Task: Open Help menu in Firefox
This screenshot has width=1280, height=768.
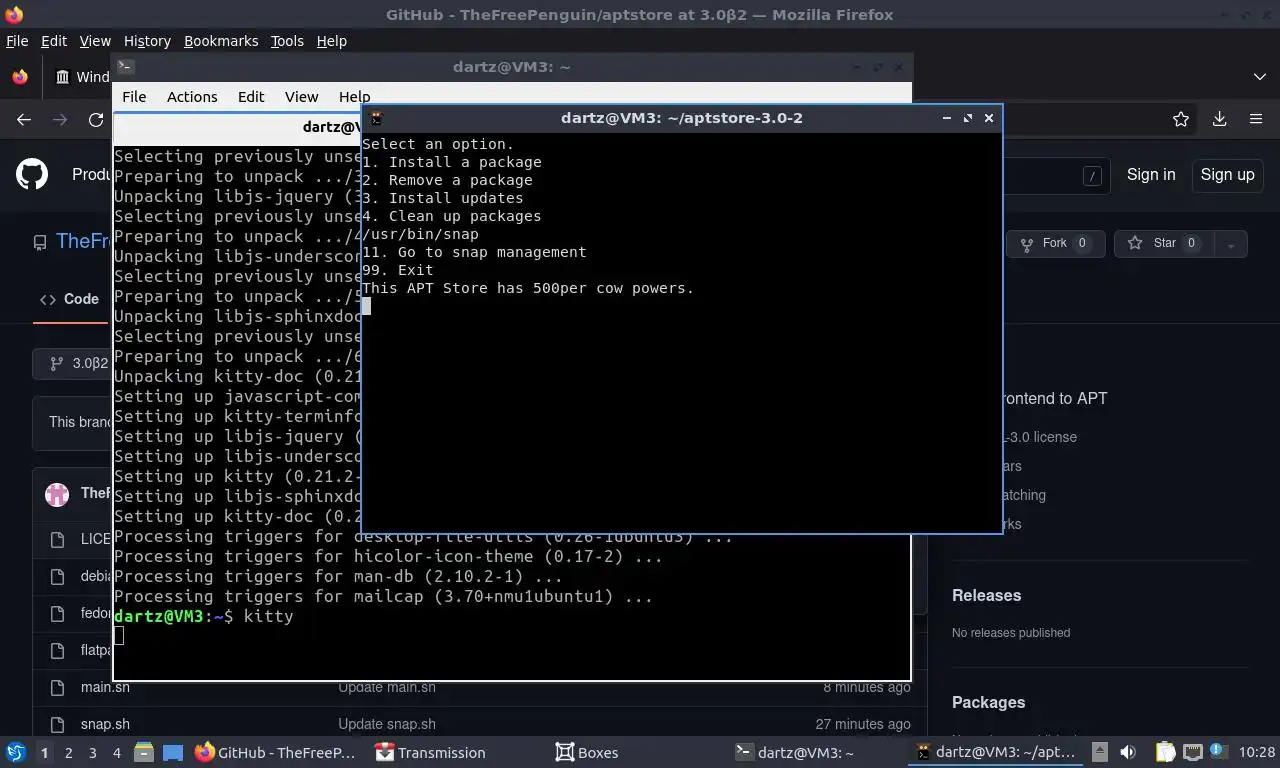Action: [x=331, y=41]
